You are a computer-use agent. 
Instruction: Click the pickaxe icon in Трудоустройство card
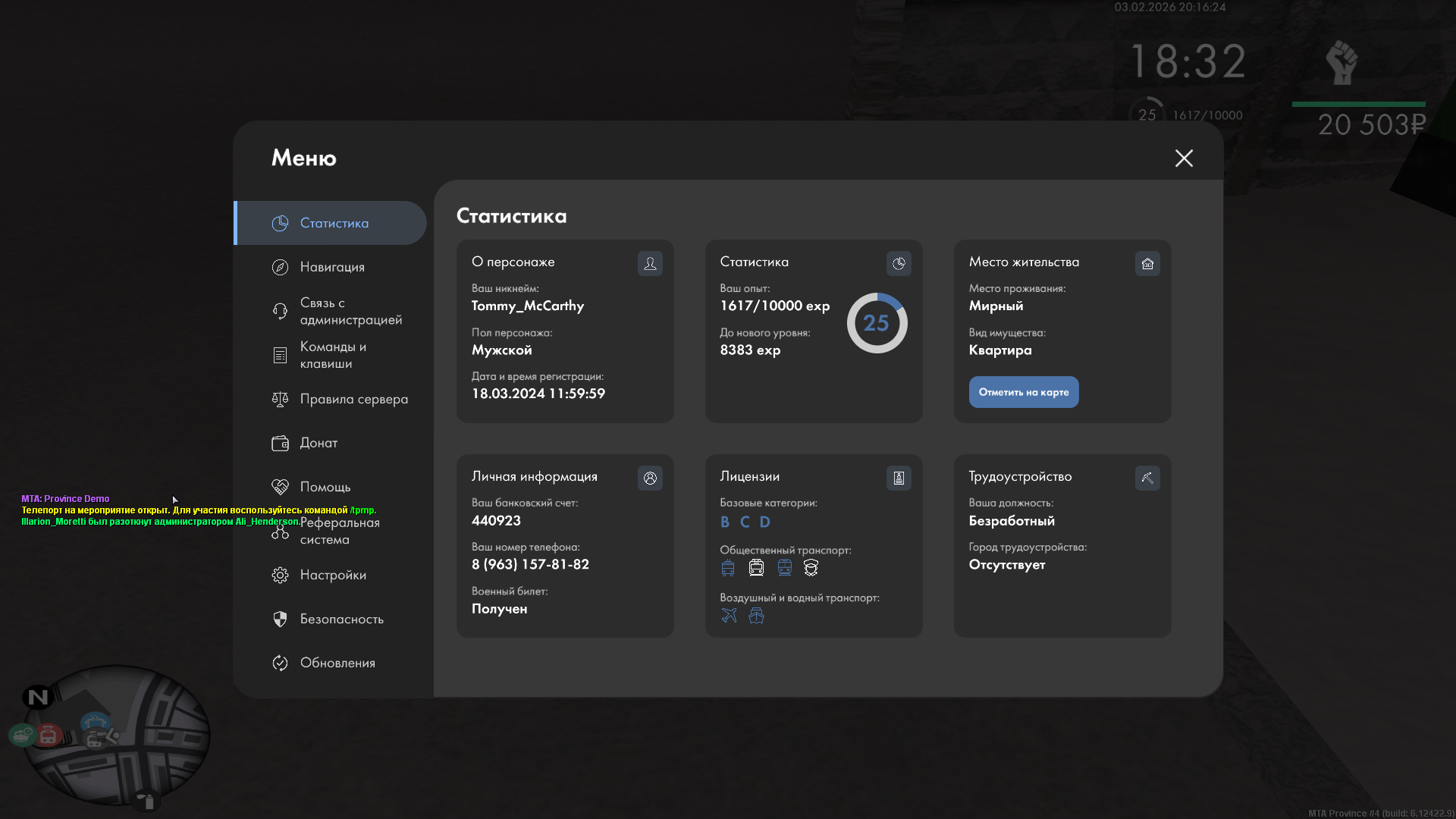(1147, 478)
